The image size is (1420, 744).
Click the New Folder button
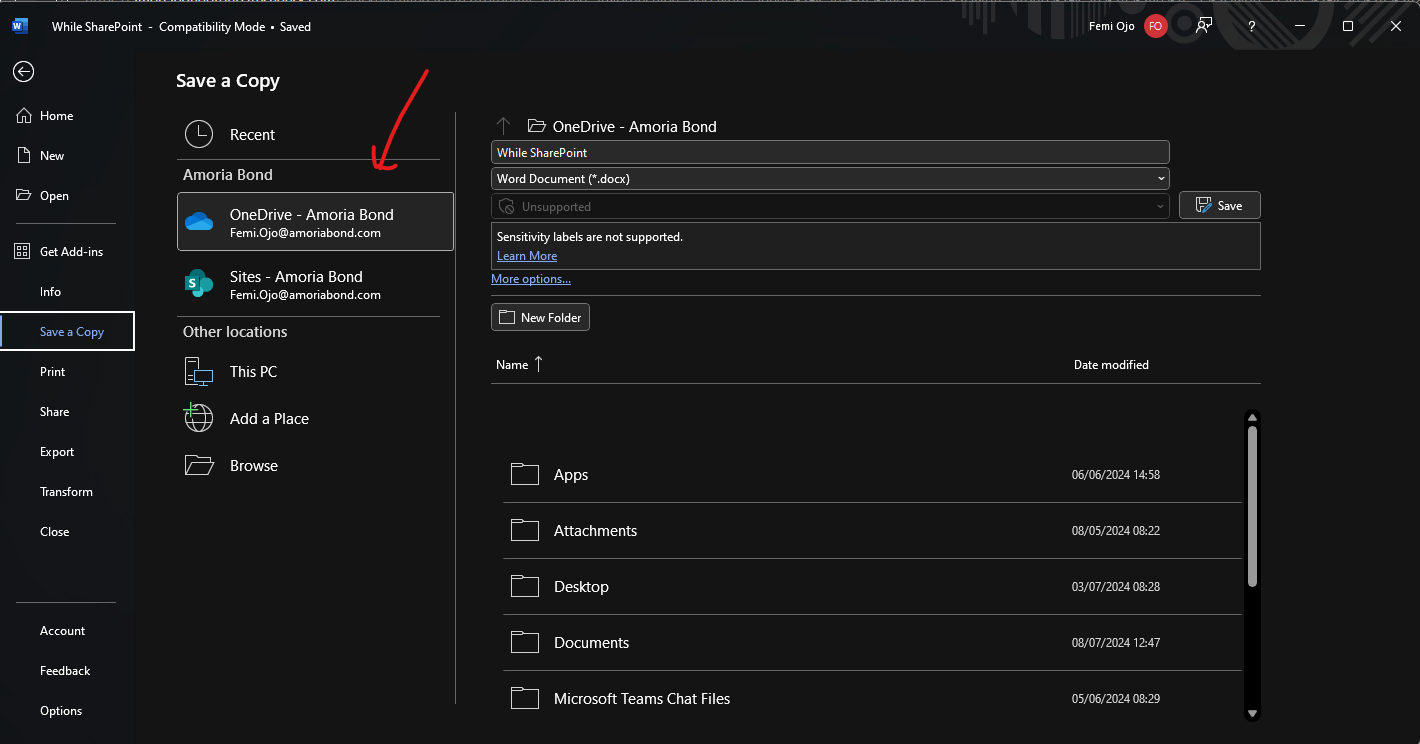click(541, 317)
